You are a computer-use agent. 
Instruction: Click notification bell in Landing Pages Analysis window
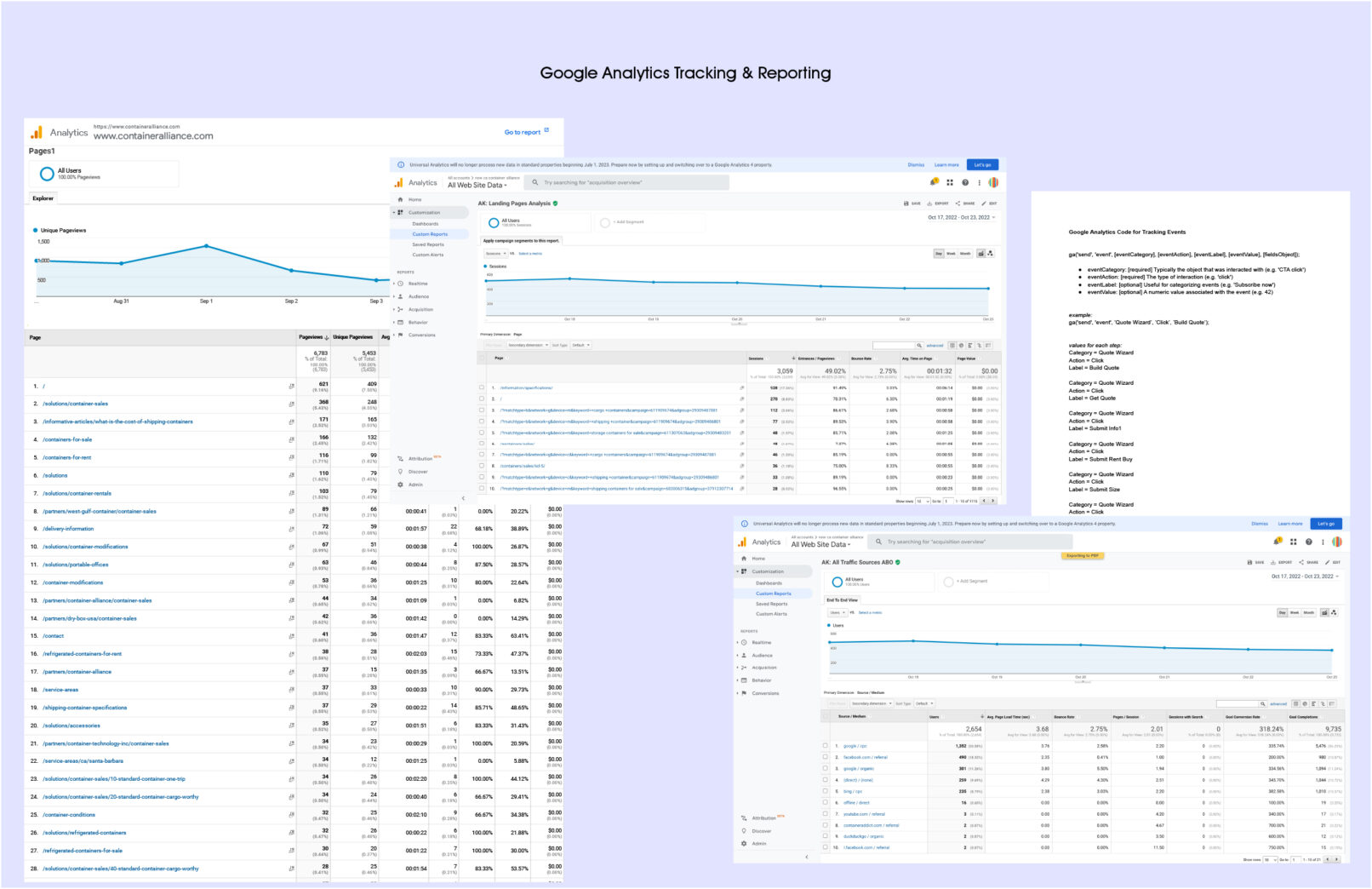pos(934,182)
